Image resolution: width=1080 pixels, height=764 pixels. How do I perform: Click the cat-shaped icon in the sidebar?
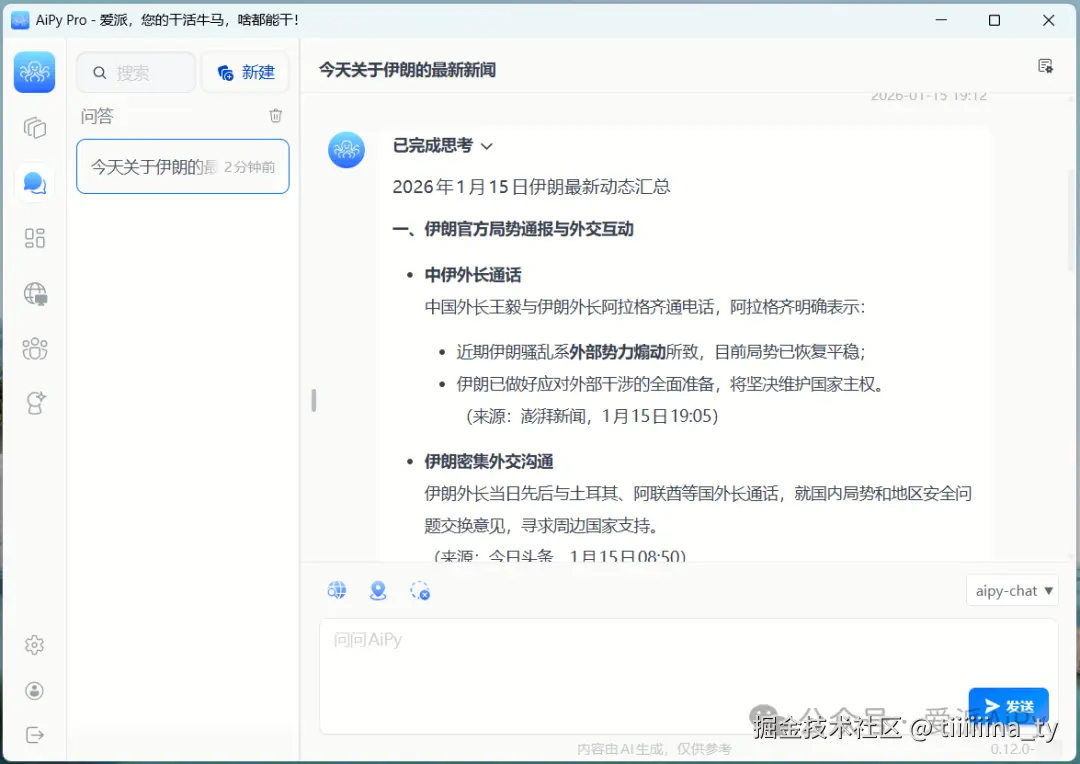pos(34,402)
